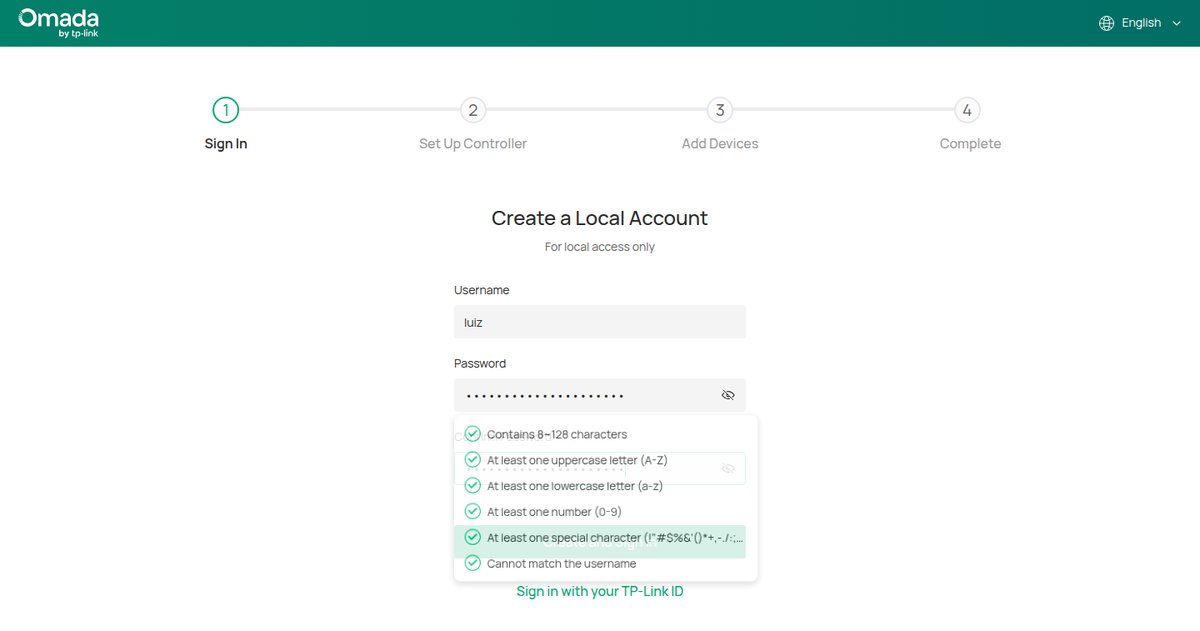
Task: Focus the Password input field
Action: click(x=600, y=395)
